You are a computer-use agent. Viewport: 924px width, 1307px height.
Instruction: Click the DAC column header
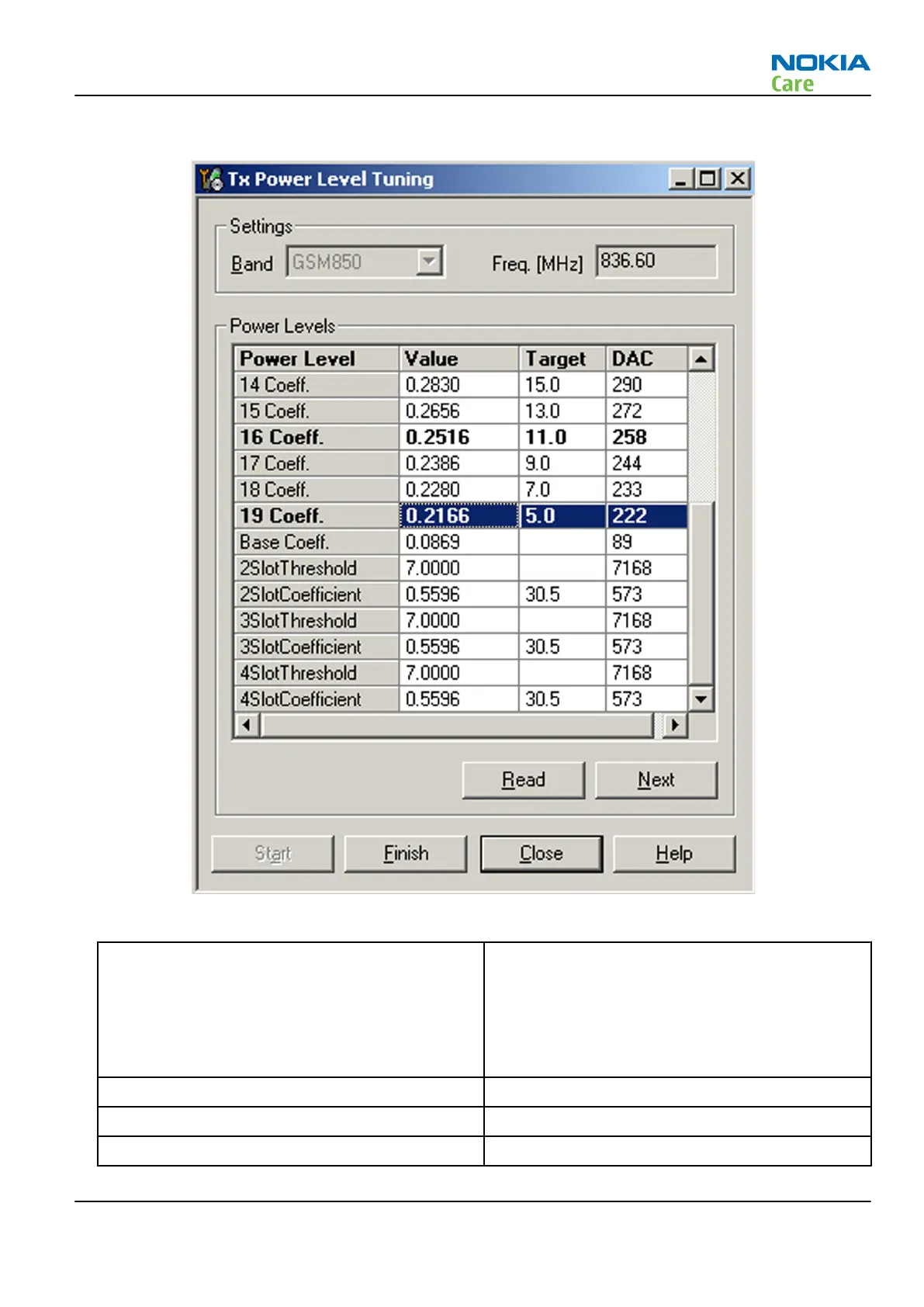[x=646, y=359]
